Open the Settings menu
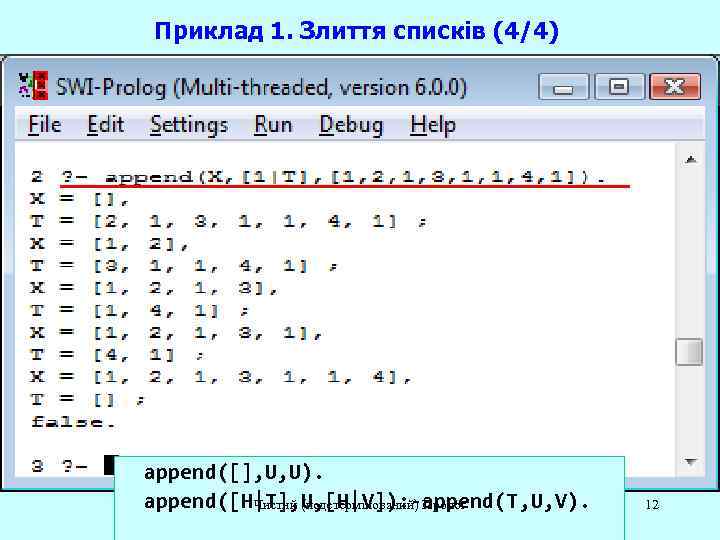Screen dimensions: 720x540 (189, 125)
